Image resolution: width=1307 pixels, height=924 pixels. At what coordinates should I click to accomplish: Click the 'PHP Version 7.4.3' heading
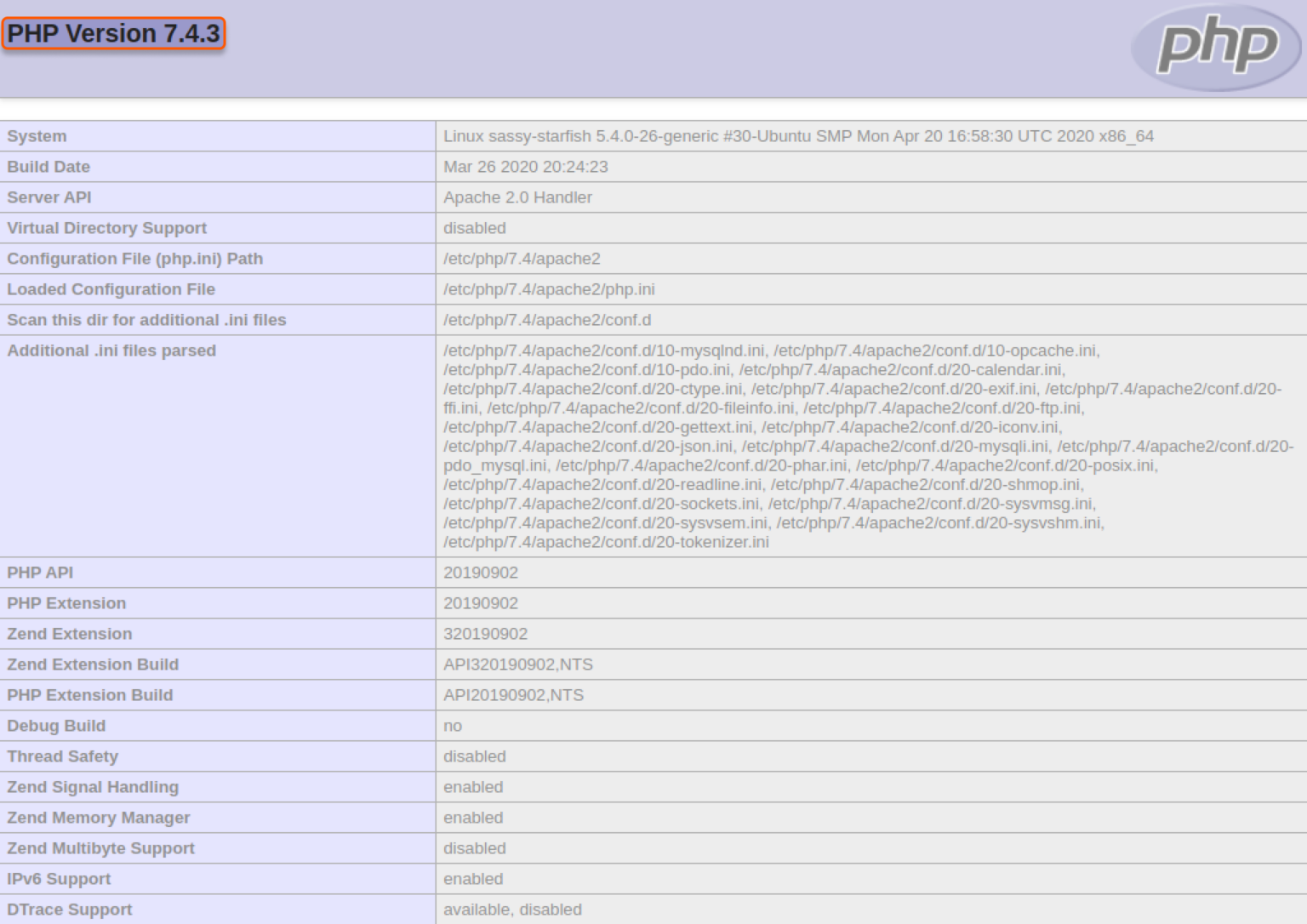[x=114, y=33]
